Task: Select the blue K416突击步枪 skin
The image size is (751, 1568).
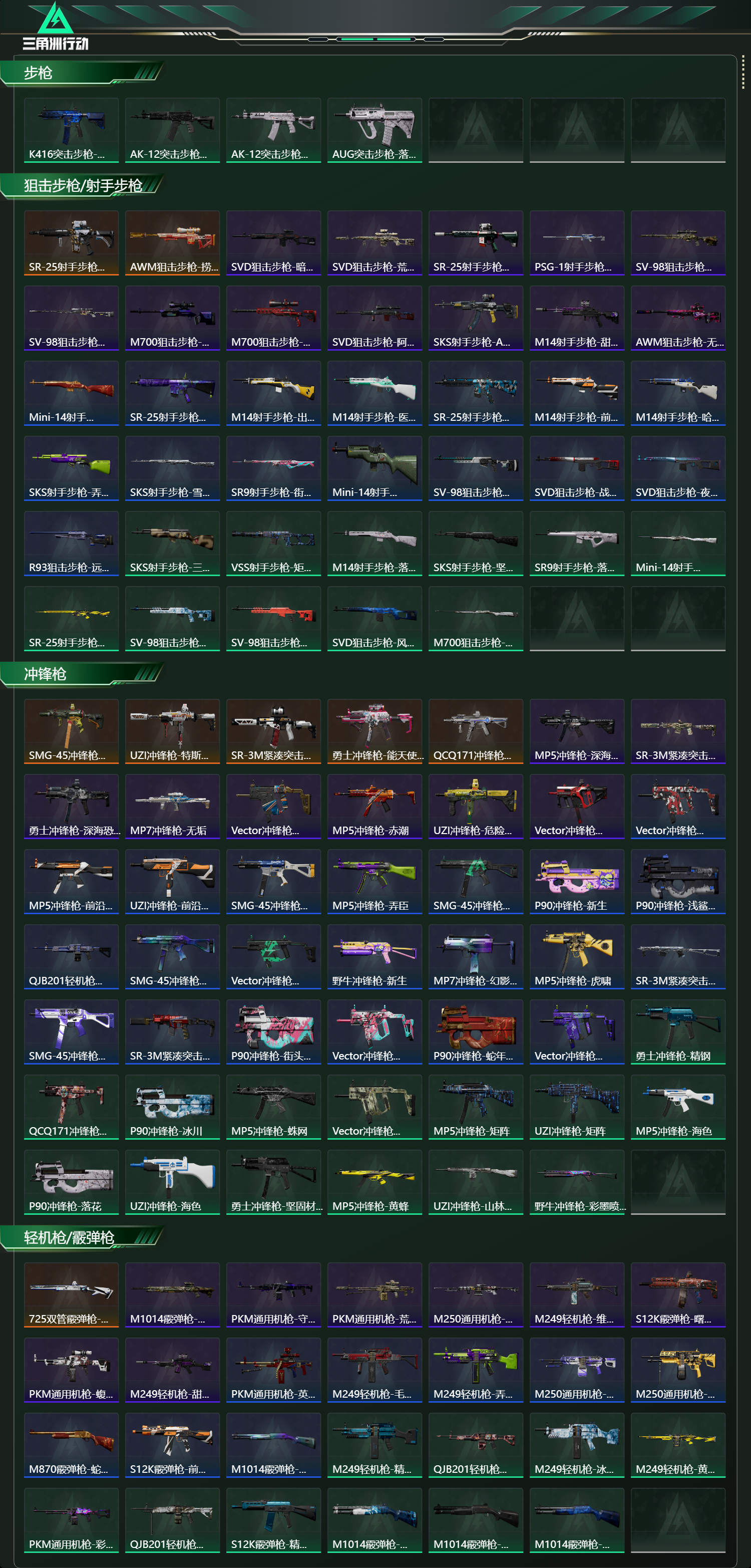Action: tap(71, 130)
